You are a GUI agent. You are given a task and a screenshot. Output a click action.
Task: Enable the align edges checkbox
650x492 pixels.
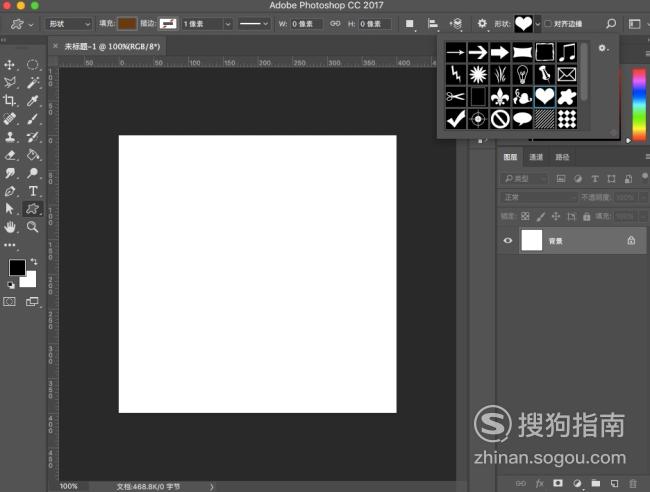pos(548,24)
